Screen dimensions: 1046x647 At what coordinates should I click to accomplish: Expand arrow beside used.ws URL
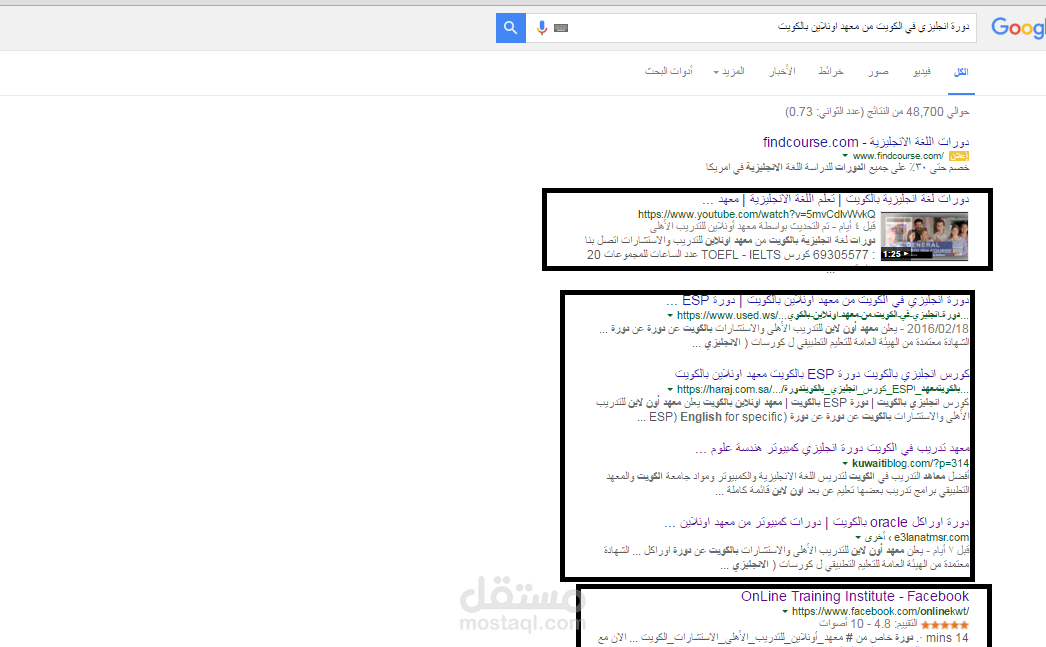(x=670, y=315)
